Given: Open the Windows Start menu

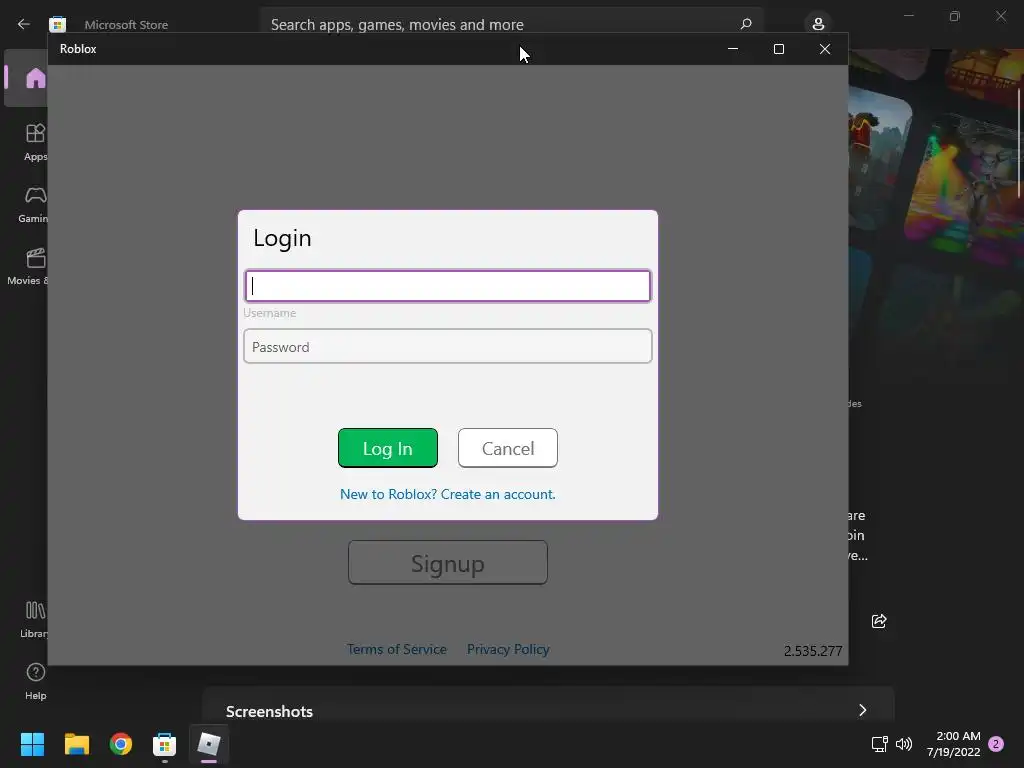Looking at the screenshot, I should 32,744.
